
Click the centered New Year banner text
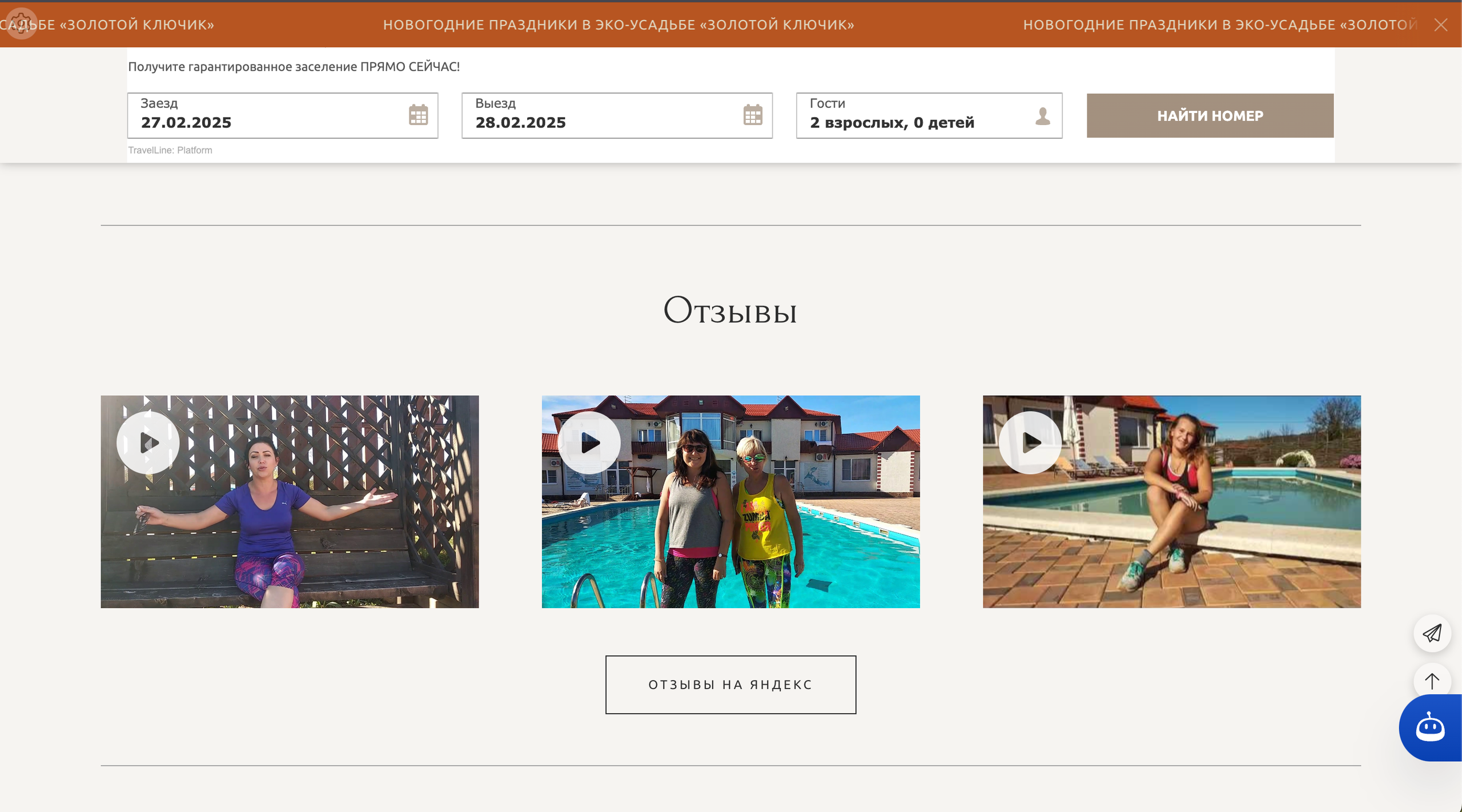click(618, 25)
